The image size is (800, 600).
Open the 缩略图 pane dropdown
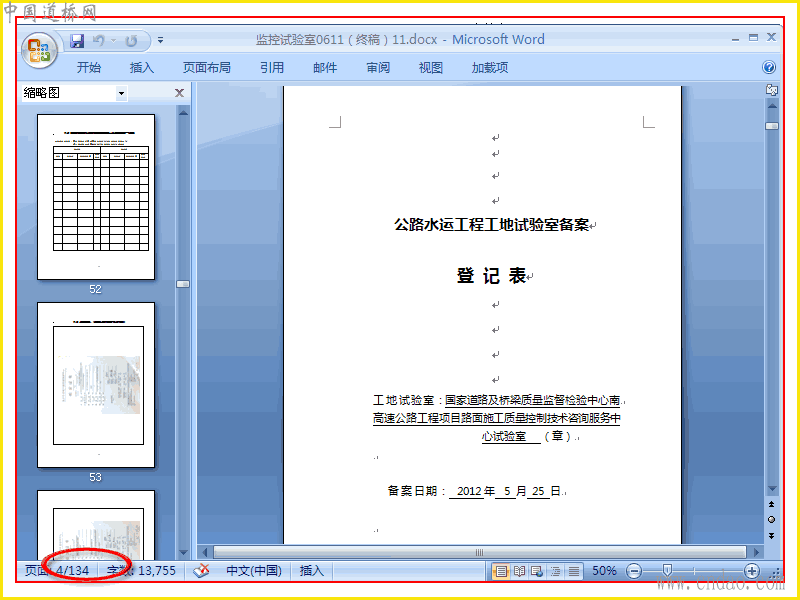[x=121, y=93]
